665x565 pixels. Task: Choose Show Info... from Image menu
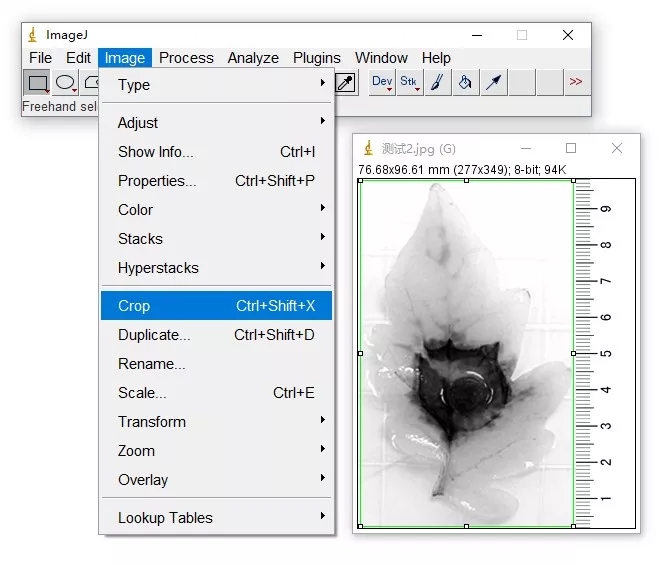(216, 151)
